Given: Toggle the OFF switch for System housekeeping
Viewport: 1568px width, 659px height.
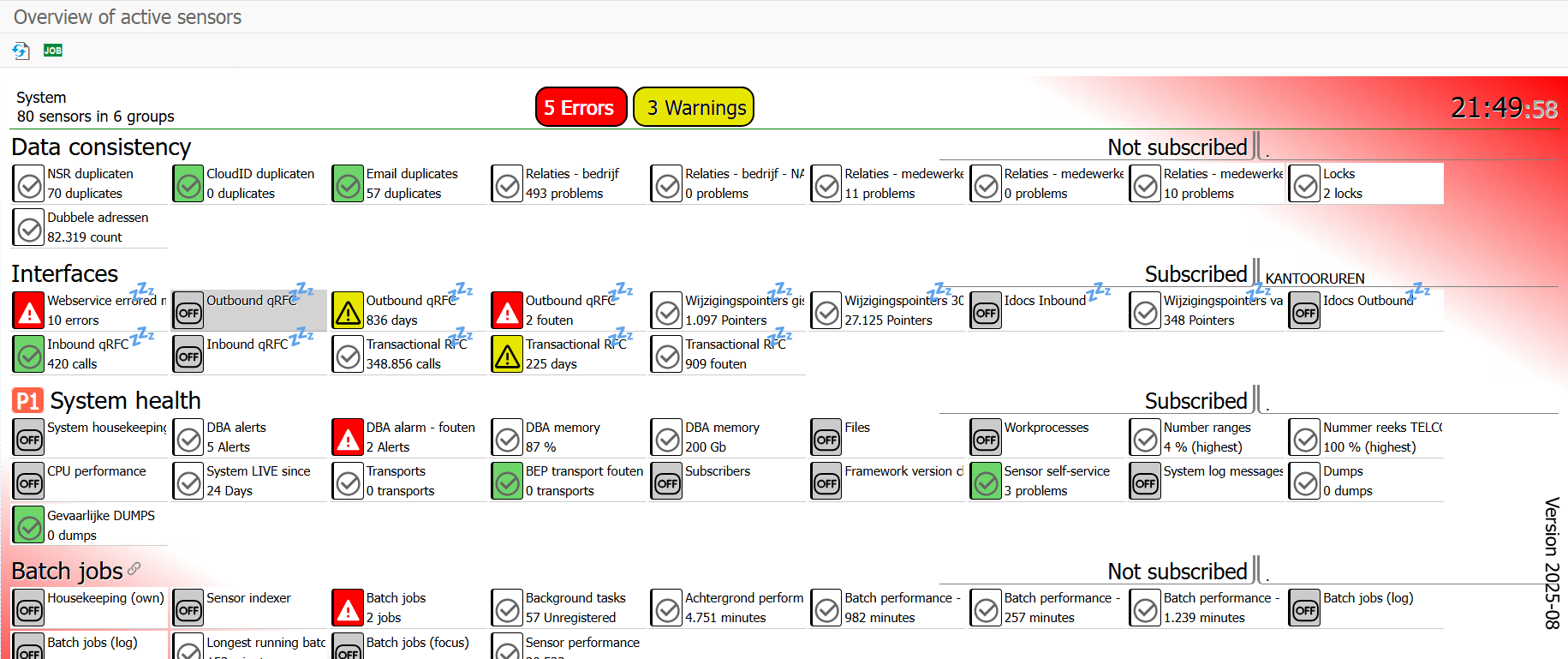Looking at the screenshot, I should tap(29, 438).
